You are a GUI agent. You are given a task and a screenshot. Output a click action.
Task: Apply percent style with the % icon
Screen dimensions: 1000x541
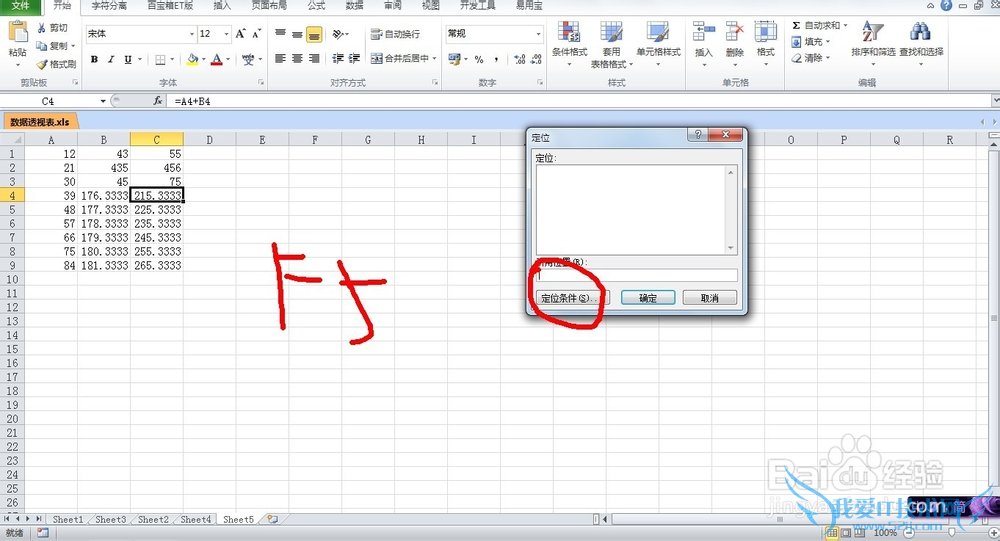click(x=479, y=59)
